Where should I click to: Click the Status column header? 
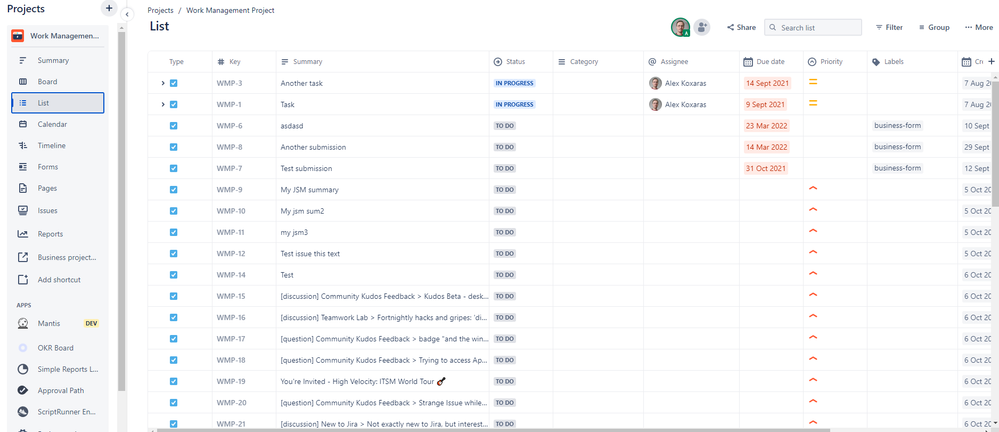[x=521, y=62]
